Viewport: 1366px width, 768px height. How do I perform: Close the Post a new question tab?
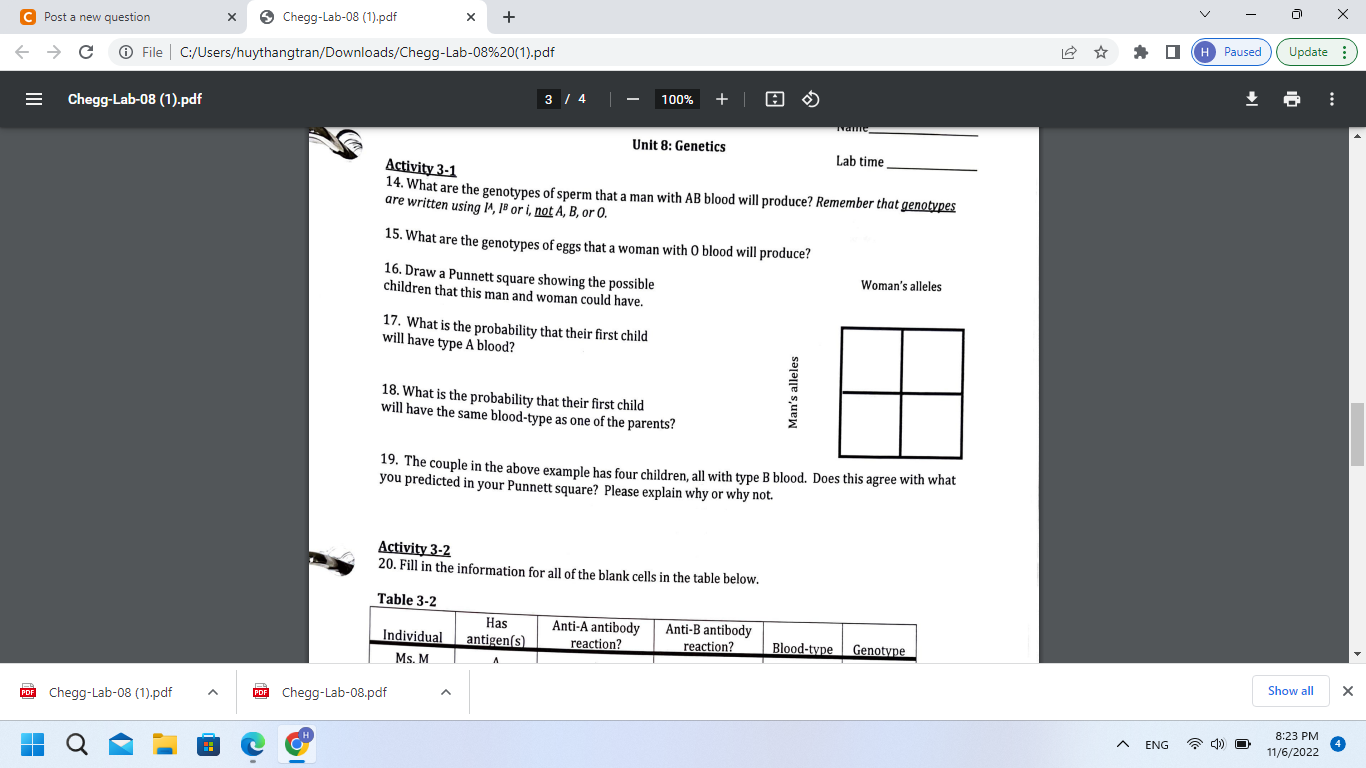232,17
